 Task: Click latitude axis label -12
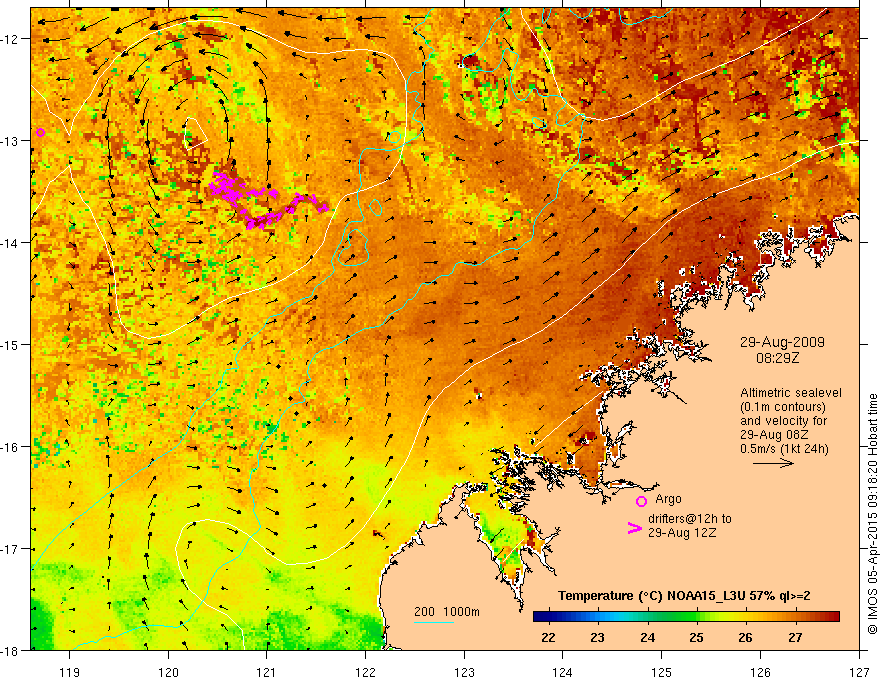(10, 39)
